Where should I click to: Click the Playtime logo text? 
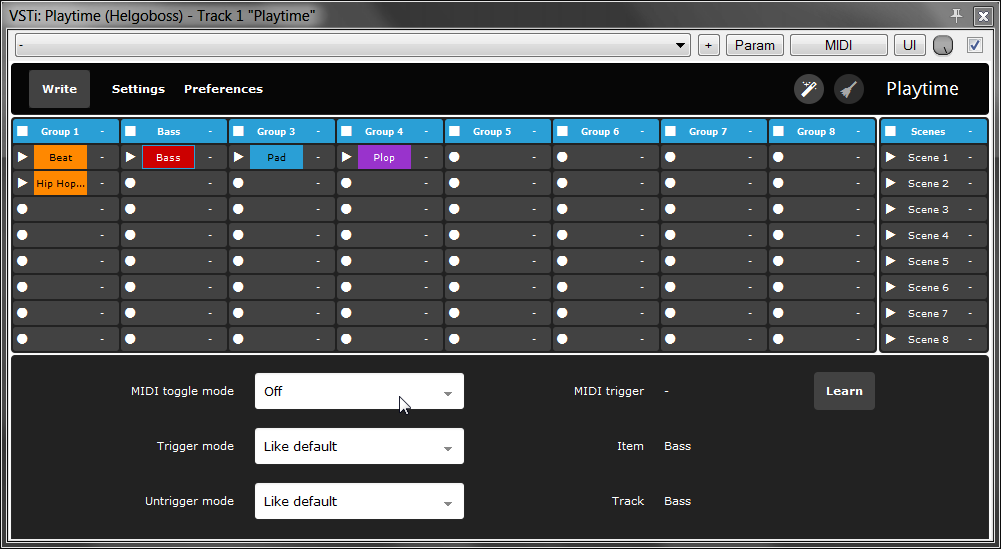point(922,89)
